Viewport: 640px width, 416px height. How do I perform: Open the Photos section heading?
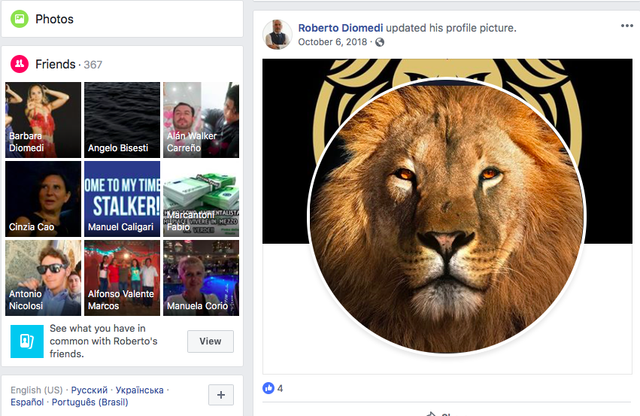[54, 19]
